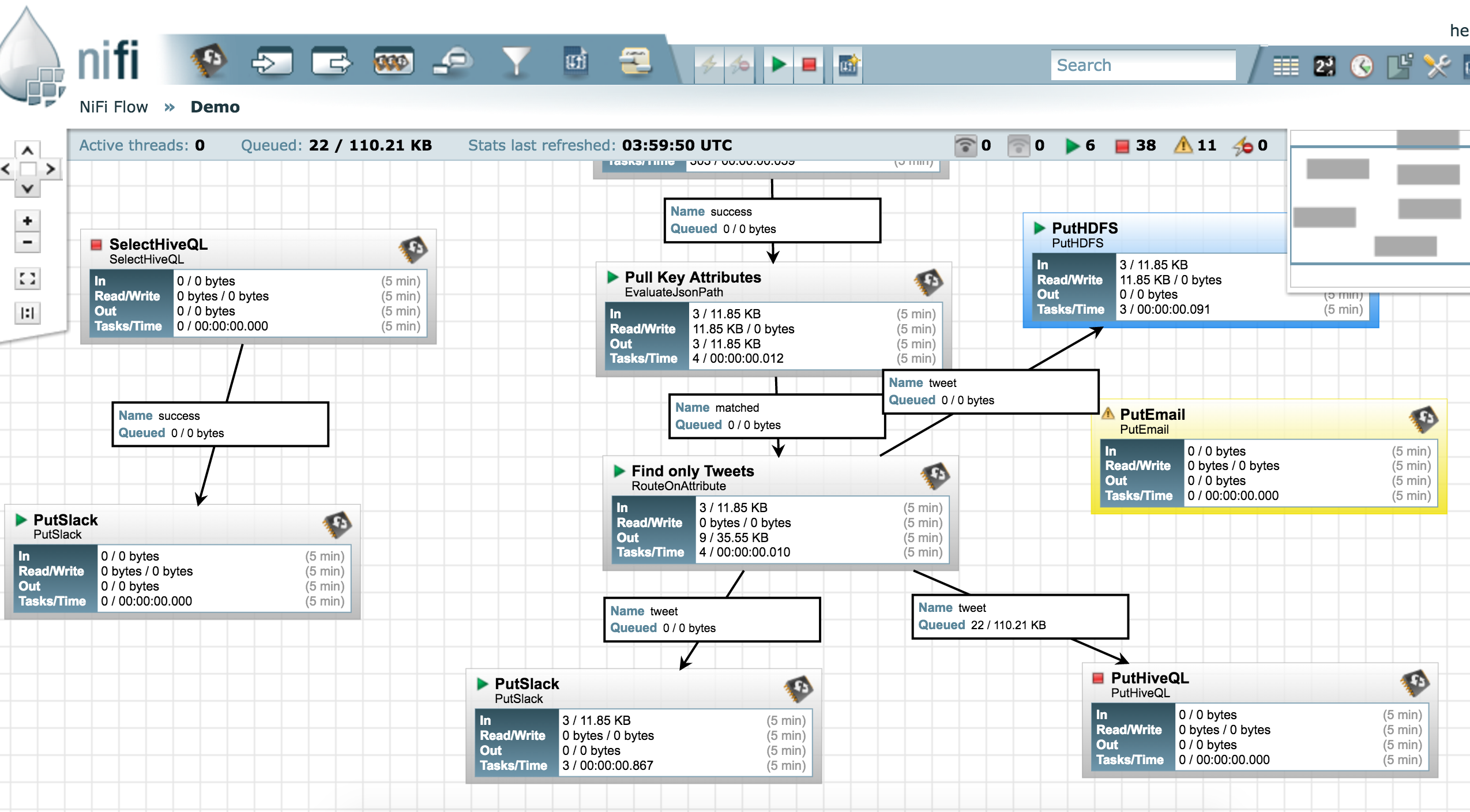Screen dimensions: 1470x812
Task: Click the Stop button to halt flow
Action: (809, 64)
